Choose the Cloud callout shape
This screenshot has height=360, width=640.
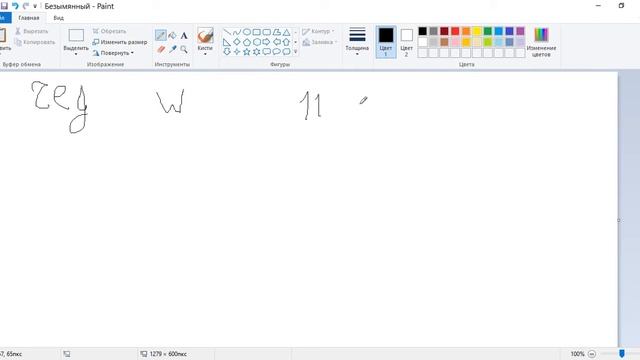click(287, 51)
